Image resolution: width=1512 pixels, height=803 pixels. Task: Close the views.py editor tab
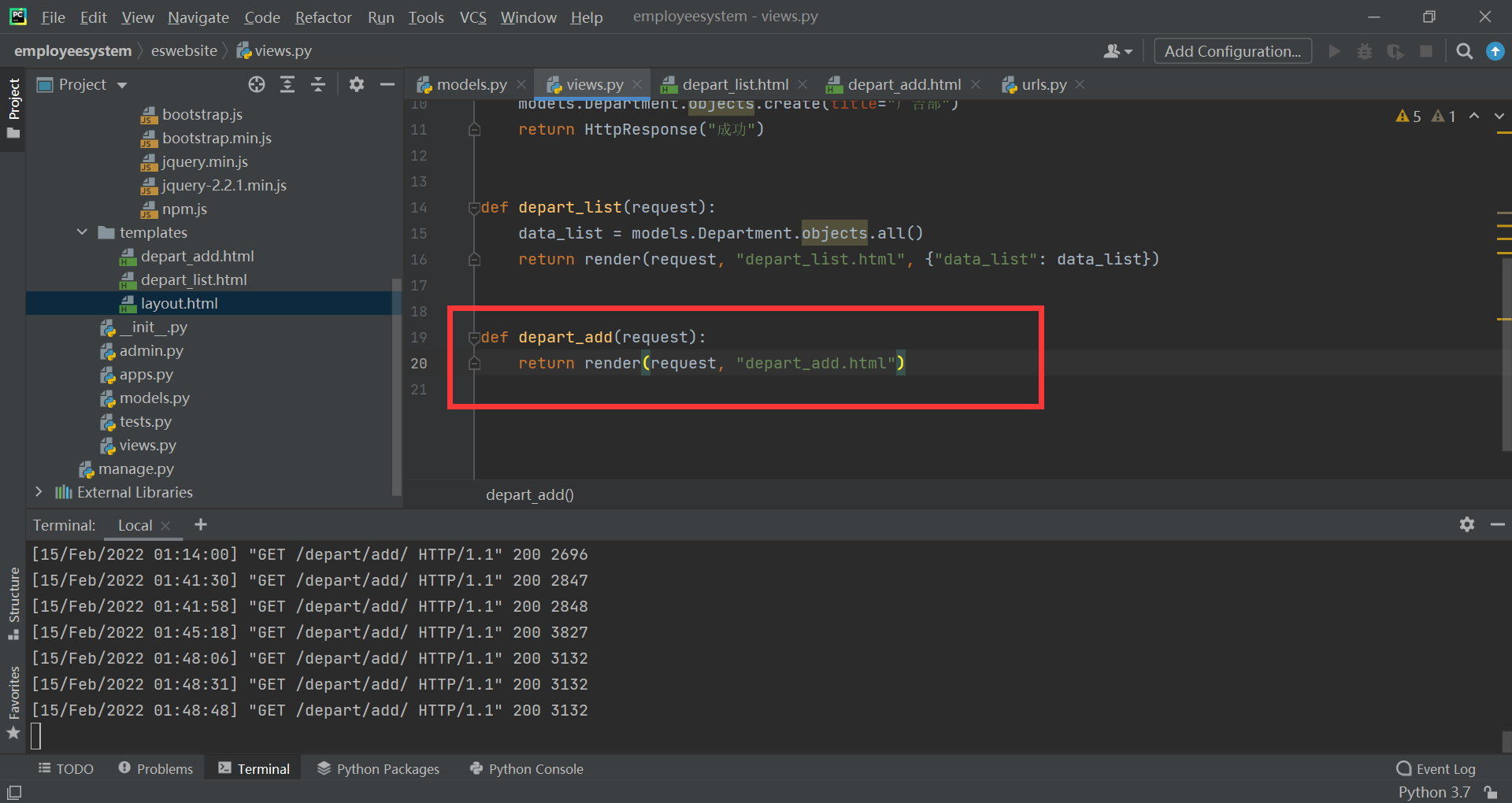(x=637, y=84)
